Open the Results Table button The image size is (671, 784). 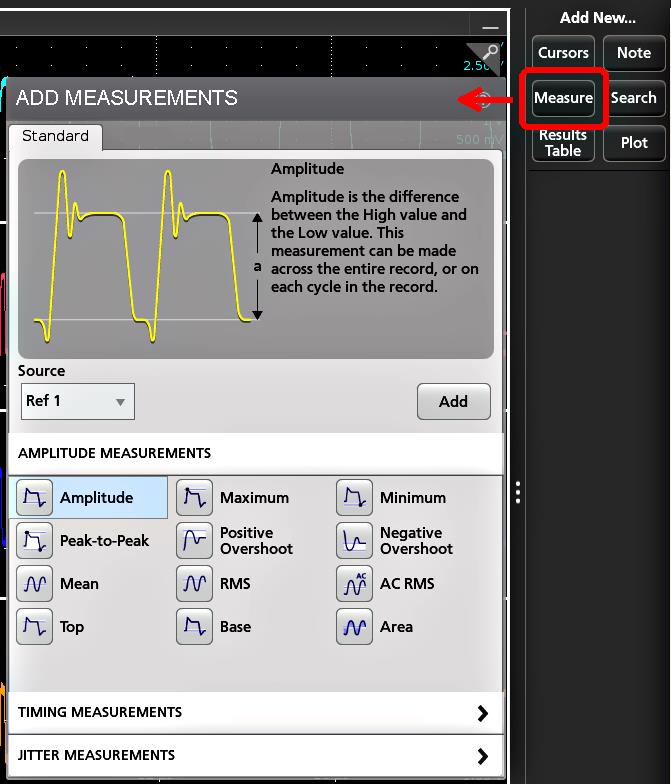pyautogui.click(x=563, y=143)
